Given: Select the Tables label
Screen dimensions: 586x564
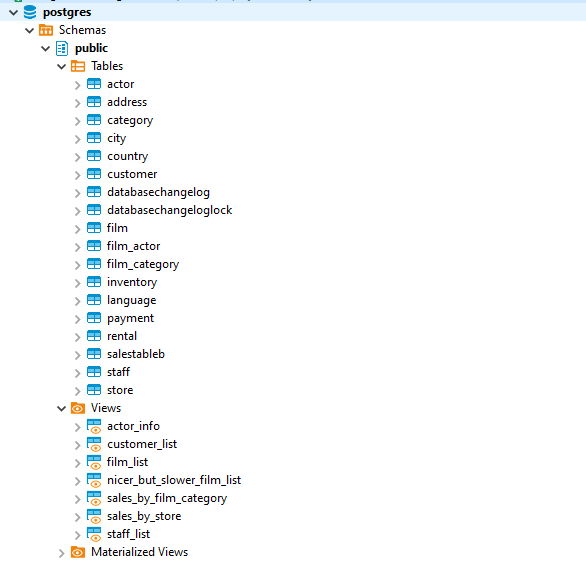Looking at the screenshot, I should coord(107,66).
